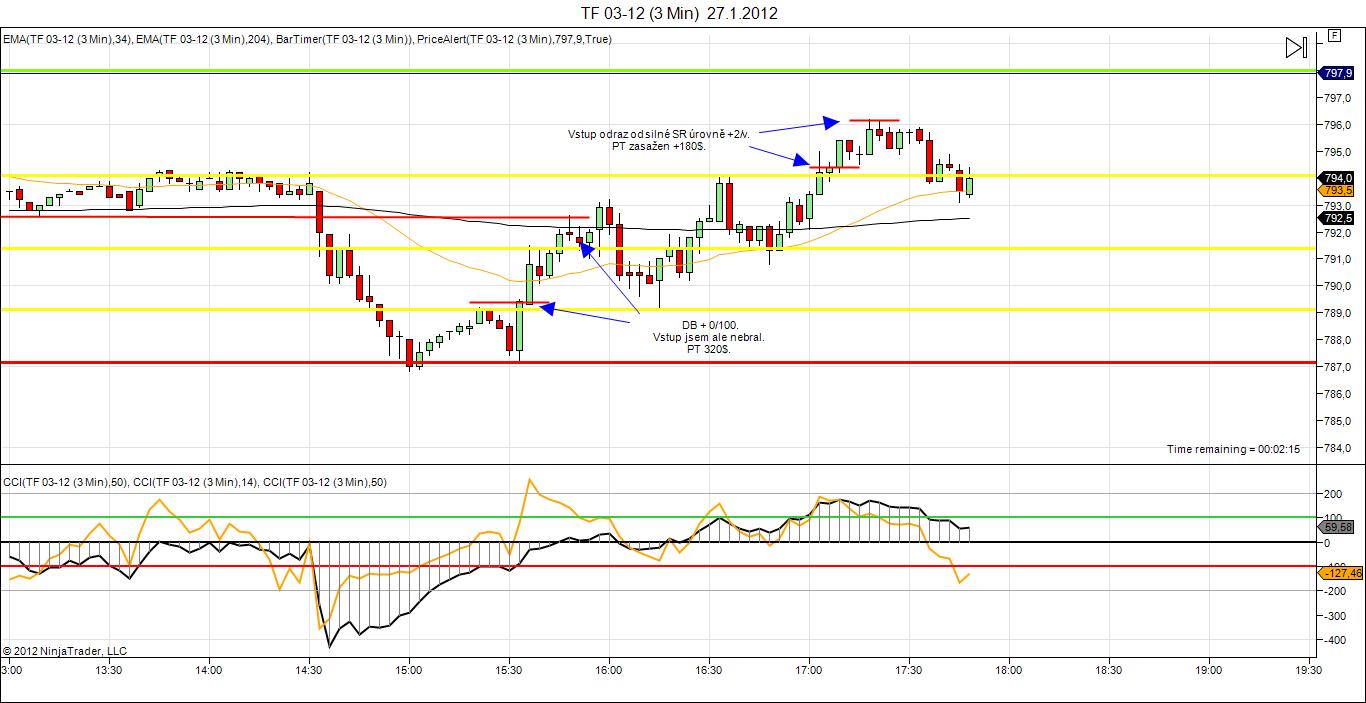This screenshot has height=703, width=1366.
Task: Select the 'DB + 0/100.' annotation text
Action: tap(710, 325)
